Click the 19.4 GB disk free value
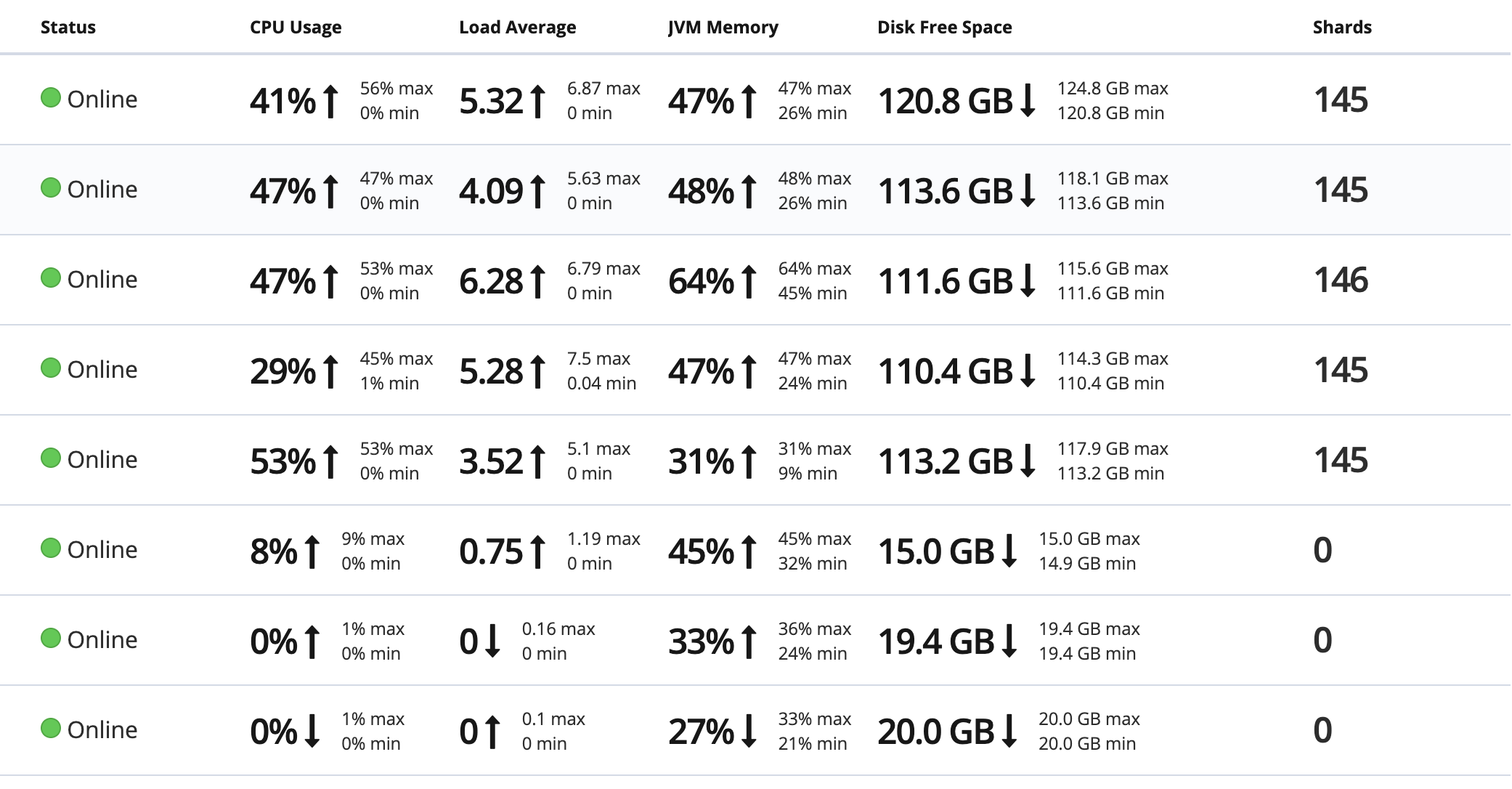The image size is (1512, 789). pyautogui.click(x=937, y=642)
